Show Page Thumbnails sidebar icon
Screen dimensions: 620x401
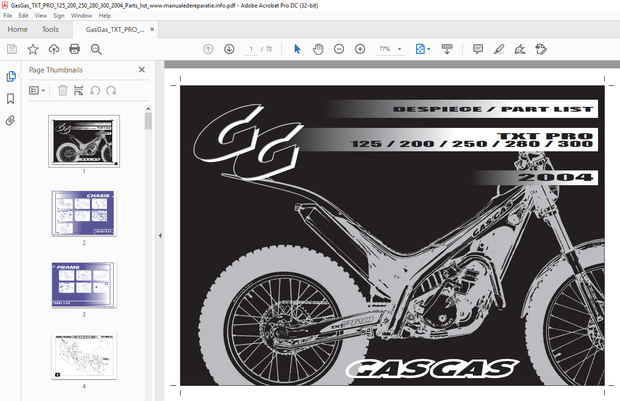click(11, 76)
